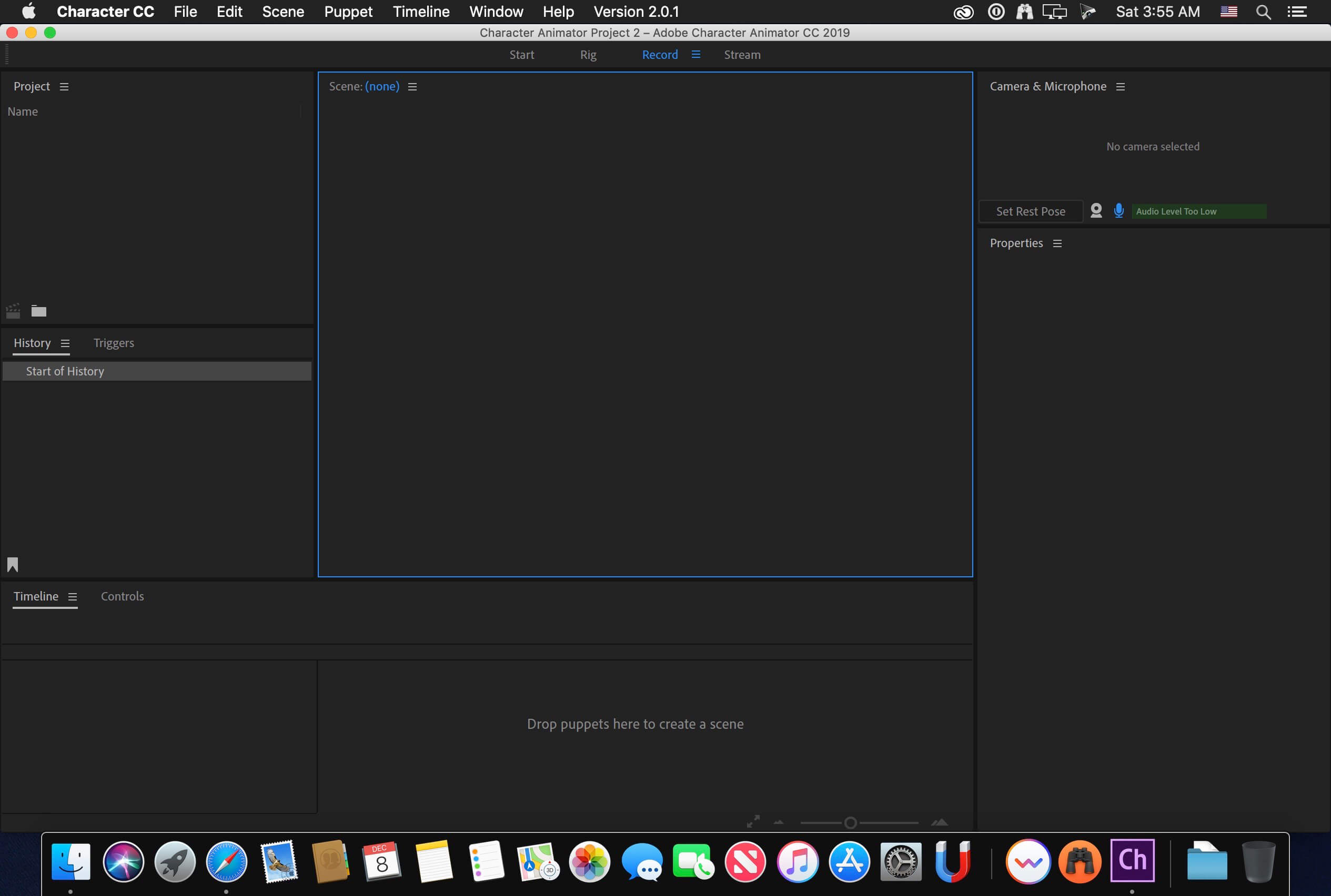
Task: Open Creative Cloud menu bar icon
Action: point(963,12)
